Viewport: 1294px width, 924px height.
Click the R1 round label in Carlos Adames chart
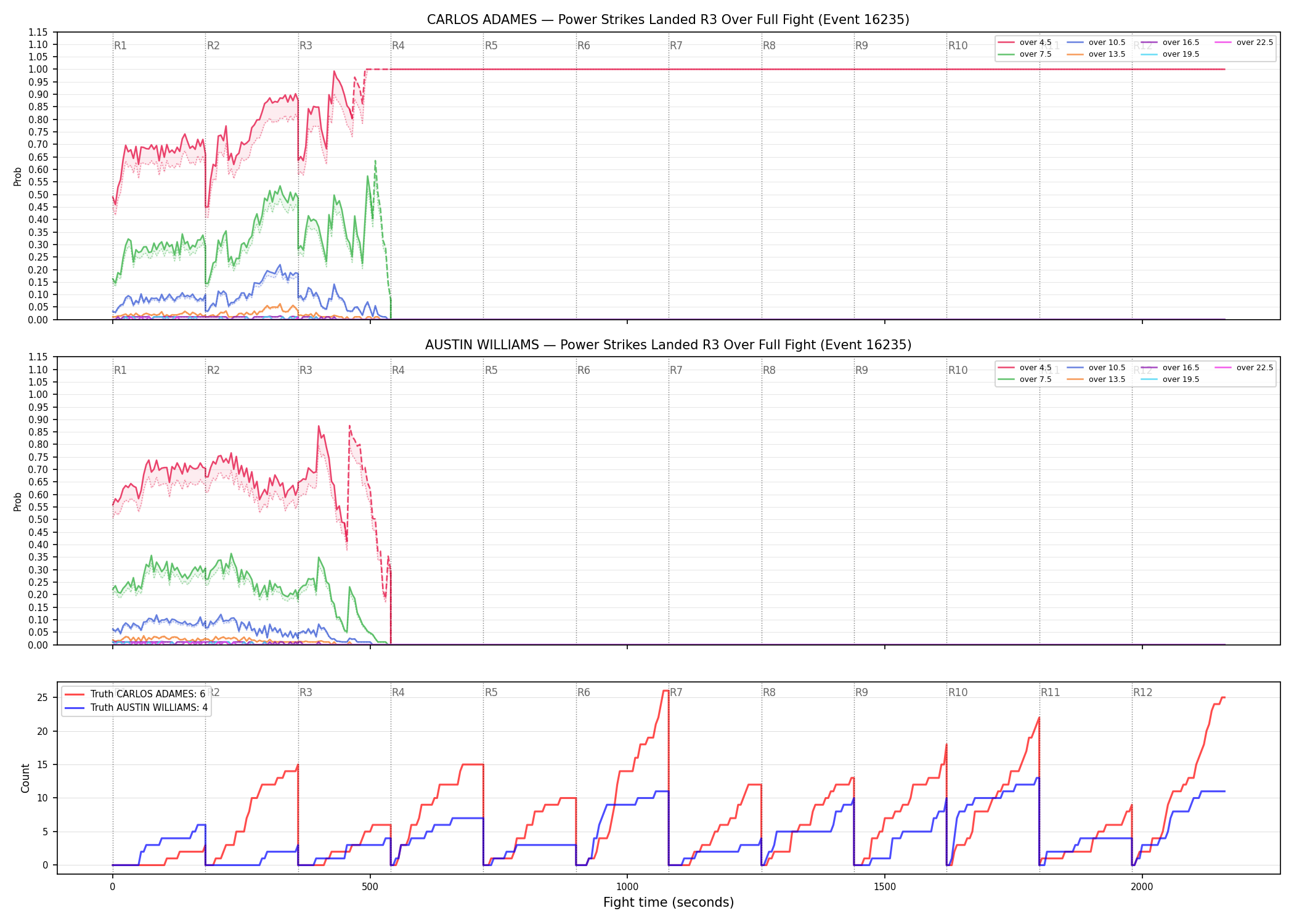point(120,46)
